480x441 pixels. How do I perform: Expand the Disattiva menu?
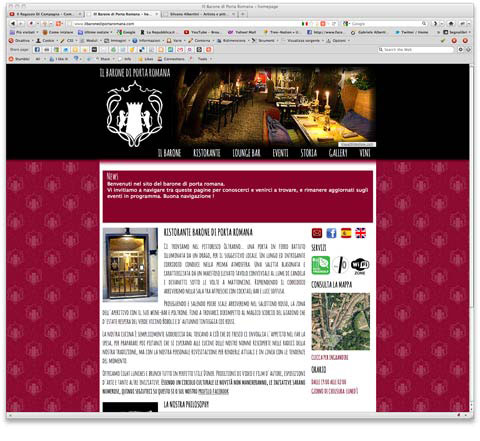click(20, 41)
